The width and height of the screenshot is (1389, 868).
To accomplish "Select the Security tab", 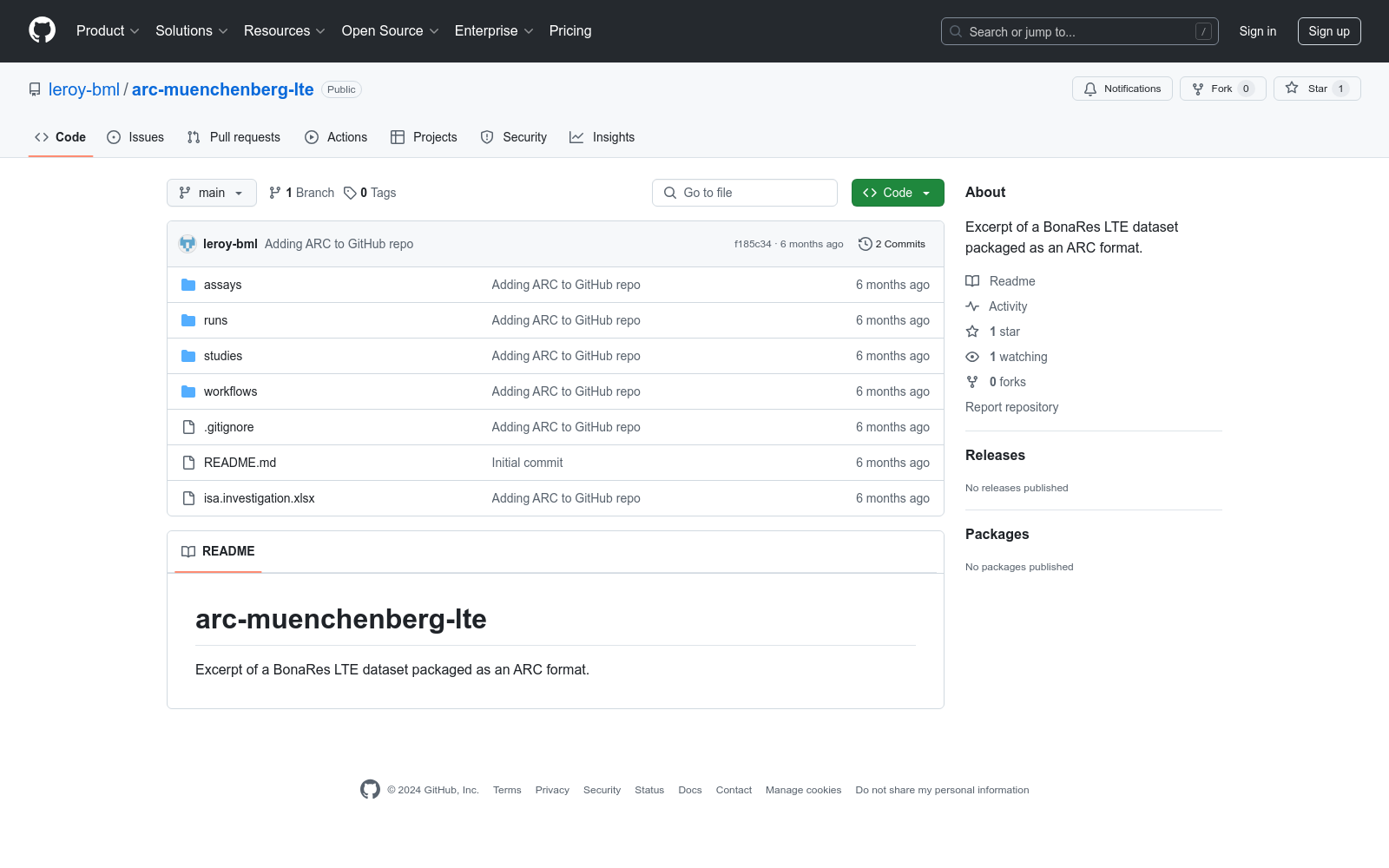I will click(x=514, y=137).
